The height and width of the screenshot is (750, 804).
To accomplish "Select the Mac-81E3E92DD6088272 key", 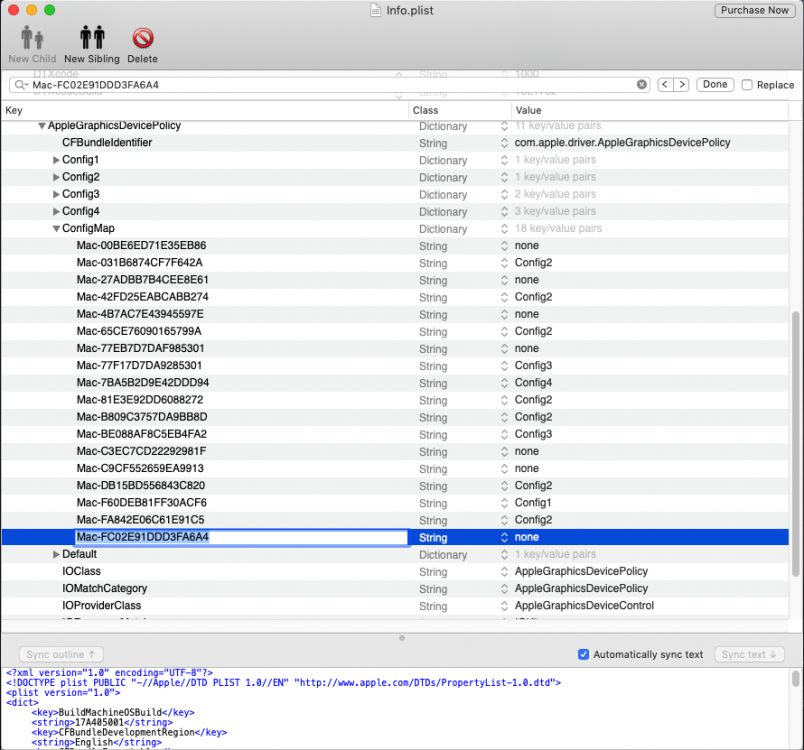I will pos(140,400).
